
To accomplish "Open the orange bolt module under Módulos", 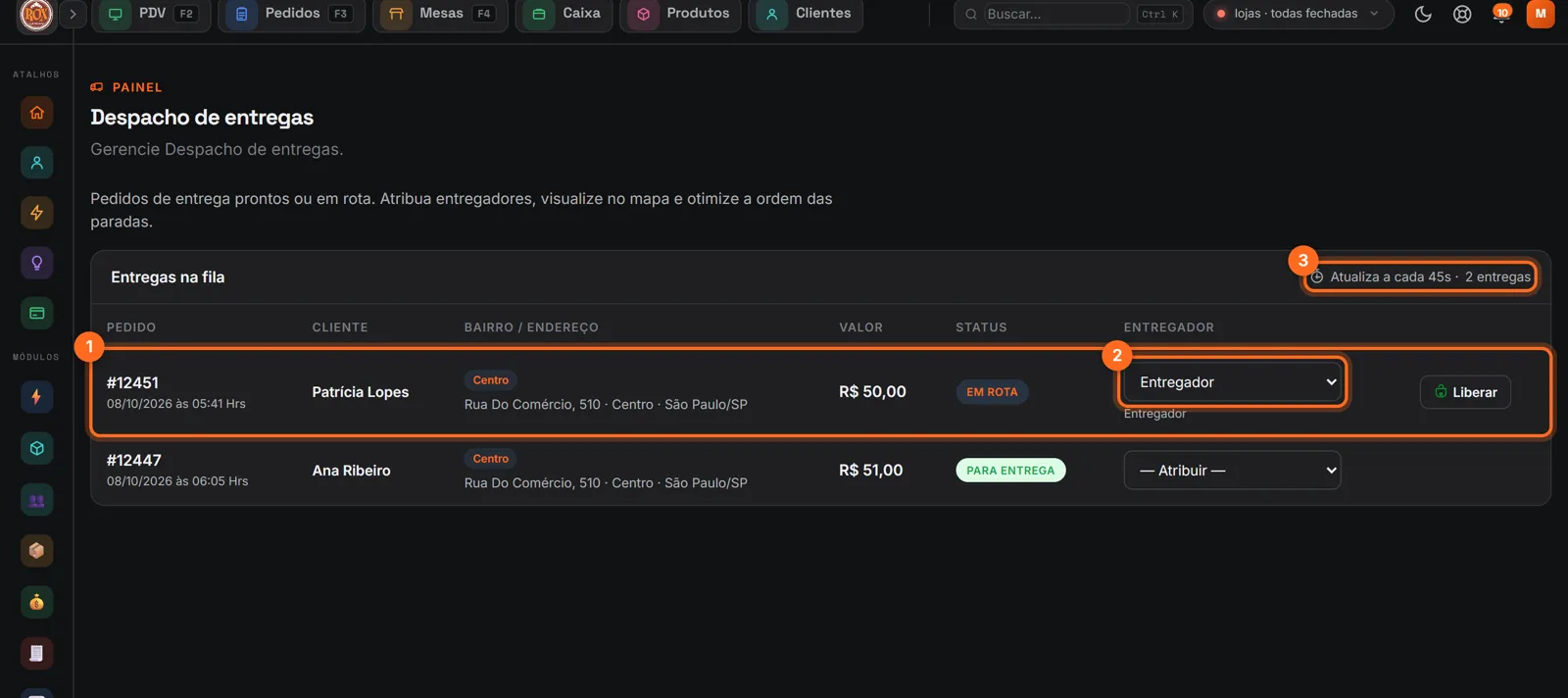I will tap(36, 397).
